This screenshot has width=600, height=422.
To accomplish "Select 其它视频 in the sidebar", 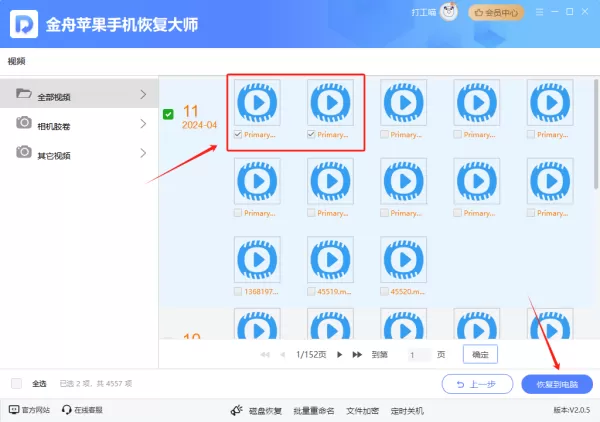I will (x=79, y=153).
